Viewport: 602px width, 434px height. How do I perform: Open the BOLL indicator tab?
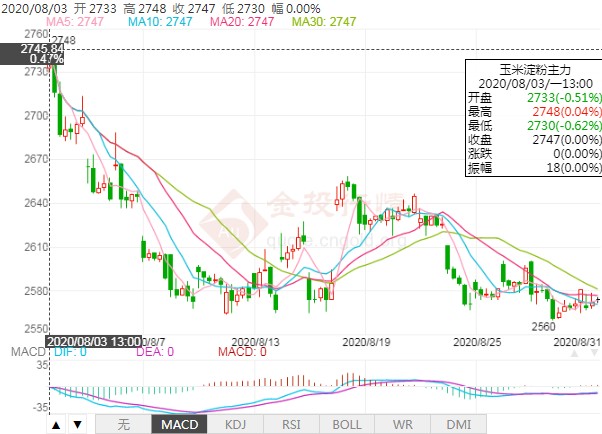[347, 424]
